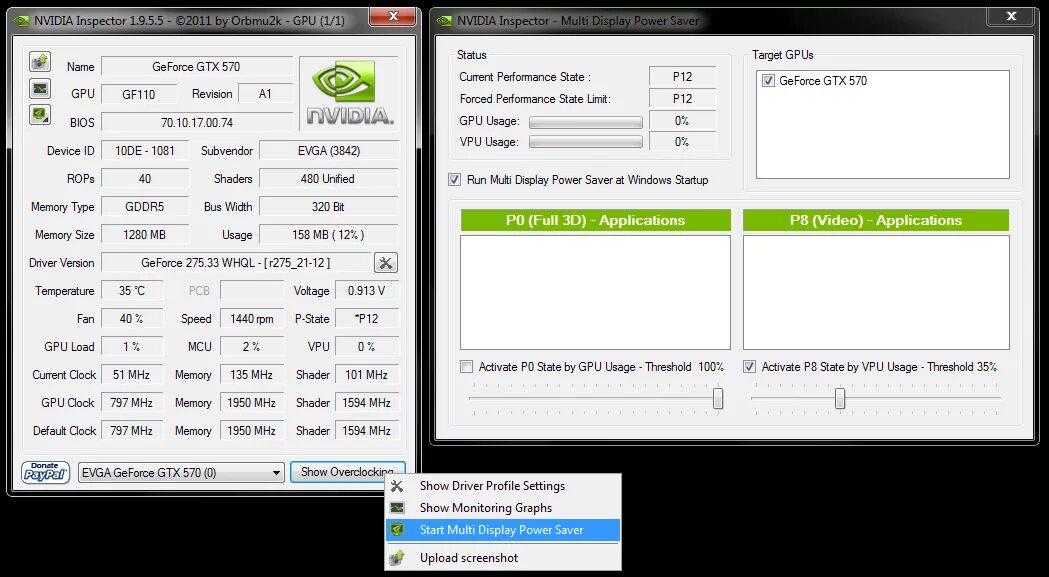Image resolution: width=1049 pixels, height=577 pixels.
Task: Click the GPU Usage progress bar
Action: click(x=586, y=122)
